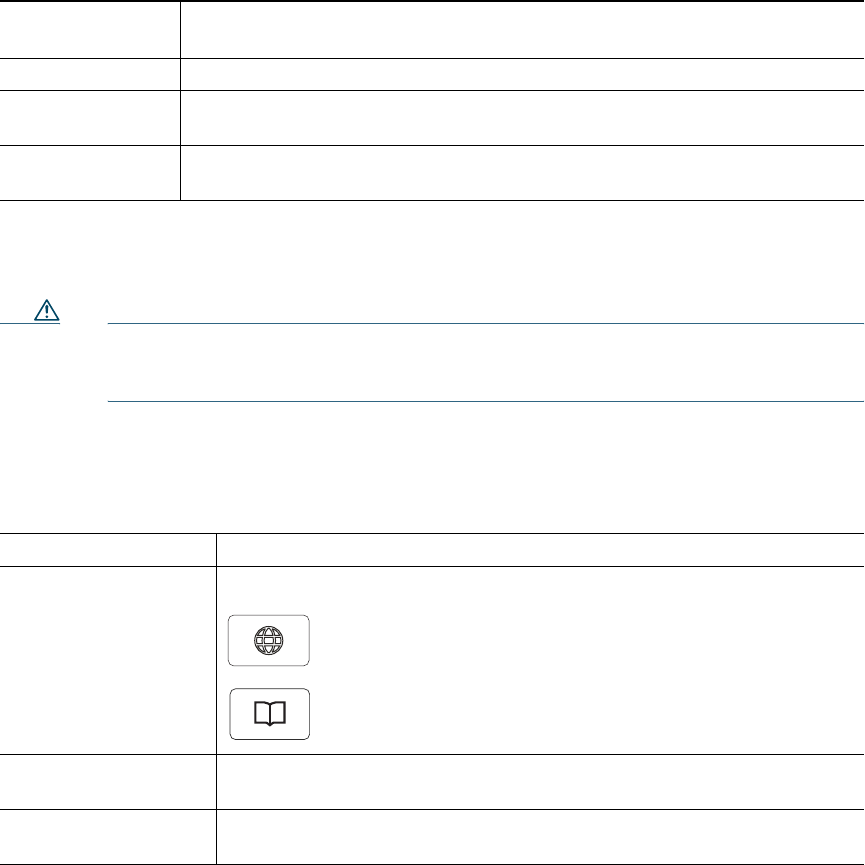This screenshot has width=865, height=865.
Task: Click third row left cell of upper table
Action: click(x=90, y=117)
